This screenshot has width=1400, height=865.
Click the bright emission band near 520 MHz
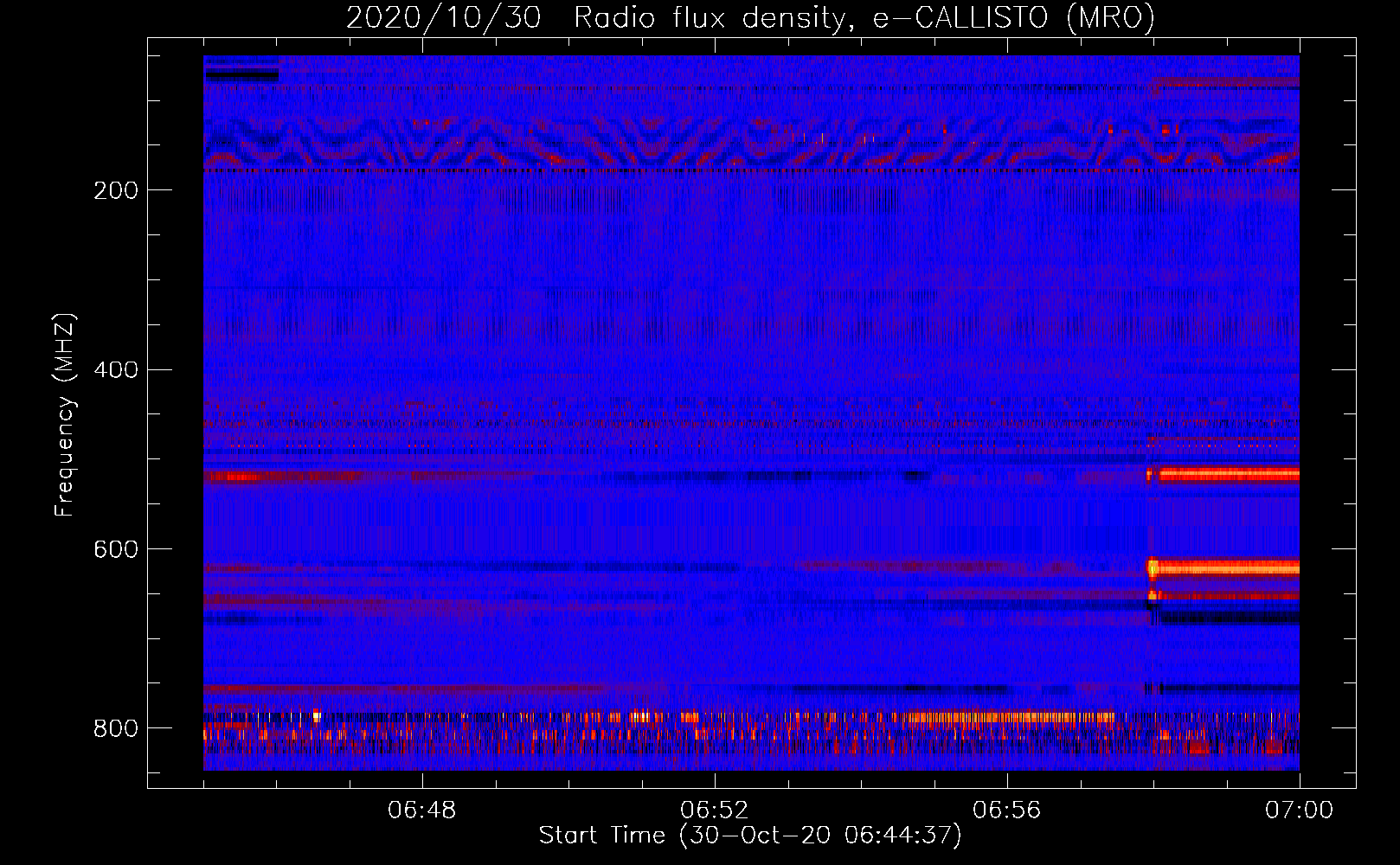tap(1223, 474)
